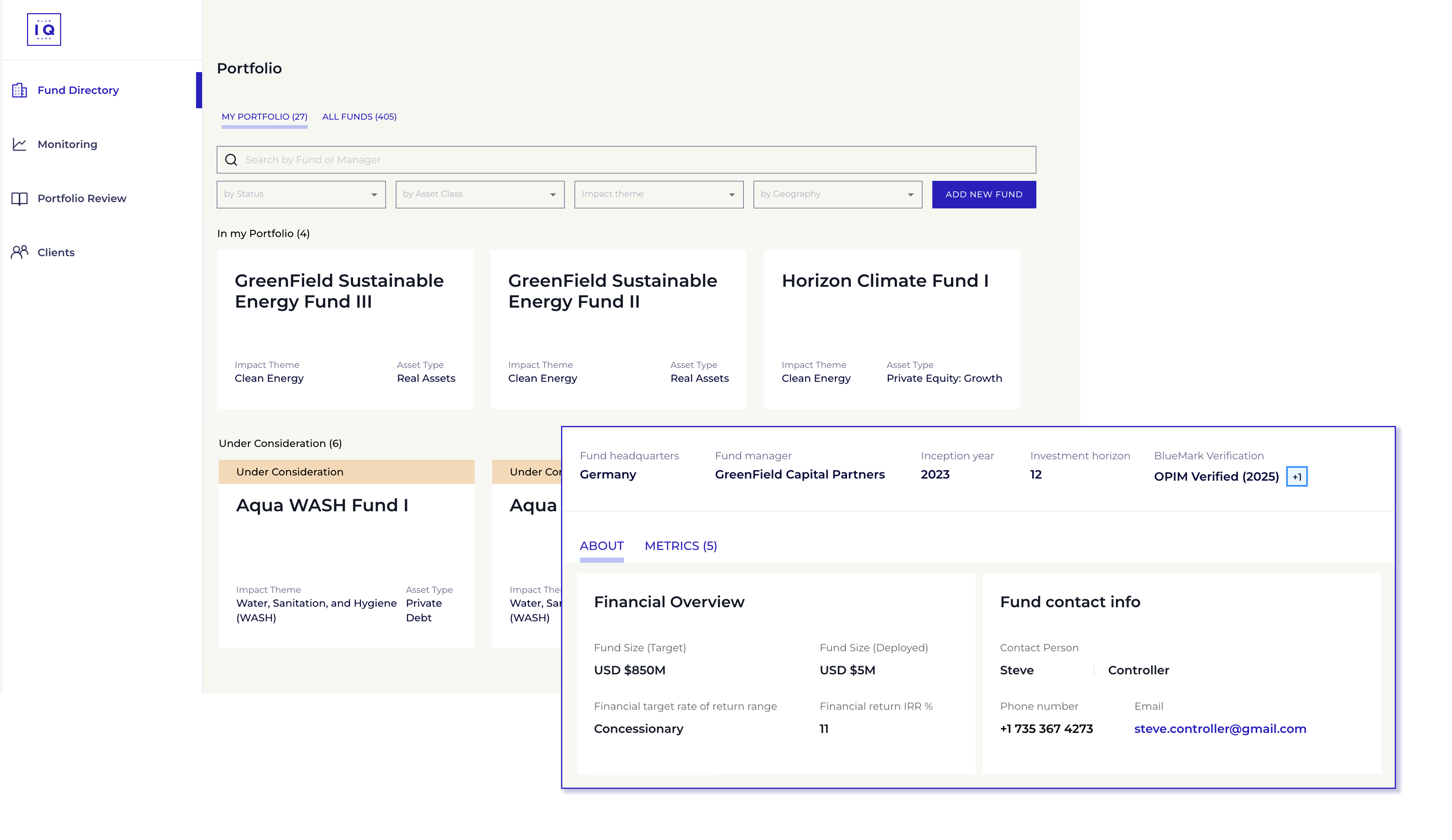Select the MY PORTFOLIO (27) tab

[264, 117]
